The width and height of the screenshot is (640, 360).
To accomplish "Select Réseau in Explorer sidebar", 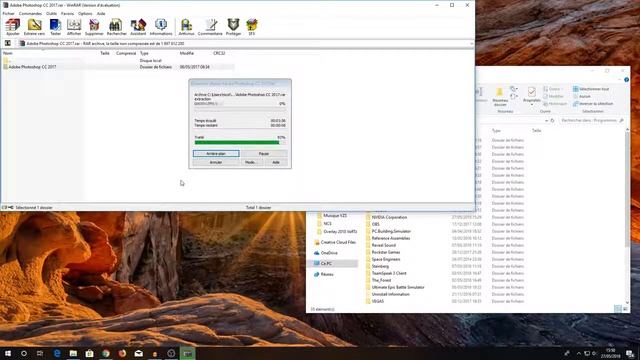I will (324, 274).
